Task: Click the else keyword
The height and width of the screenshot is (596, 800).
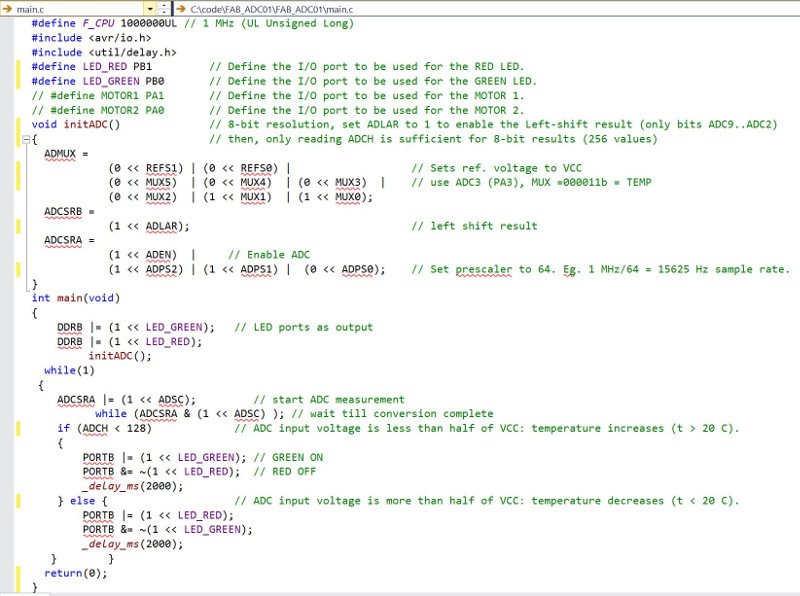Action: (x=82, y=501)
